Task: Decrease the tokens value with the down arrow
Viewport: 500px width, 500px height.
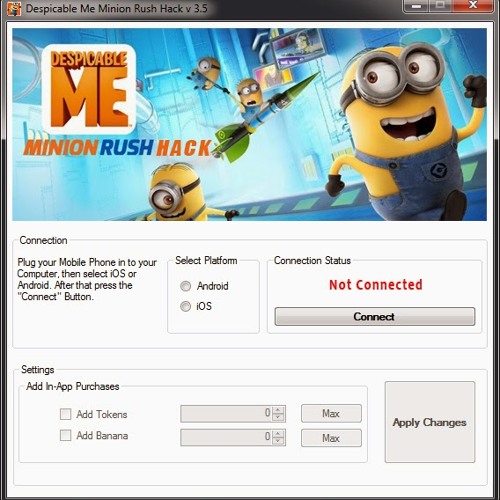Action: coord(278,418)
